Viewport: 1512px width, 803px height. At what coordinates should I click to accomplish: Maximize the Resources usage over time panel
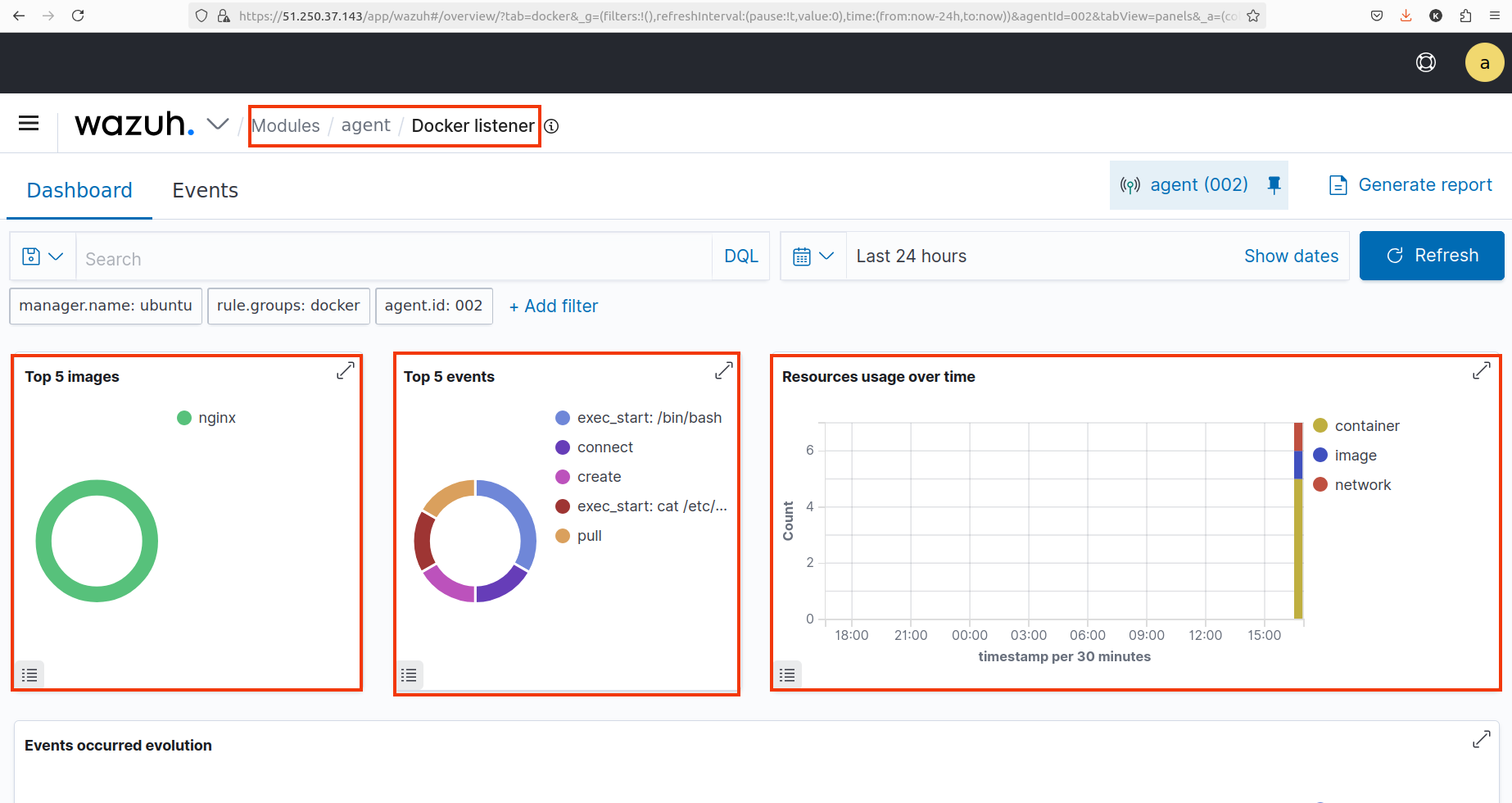click(x=1482, y=370)
